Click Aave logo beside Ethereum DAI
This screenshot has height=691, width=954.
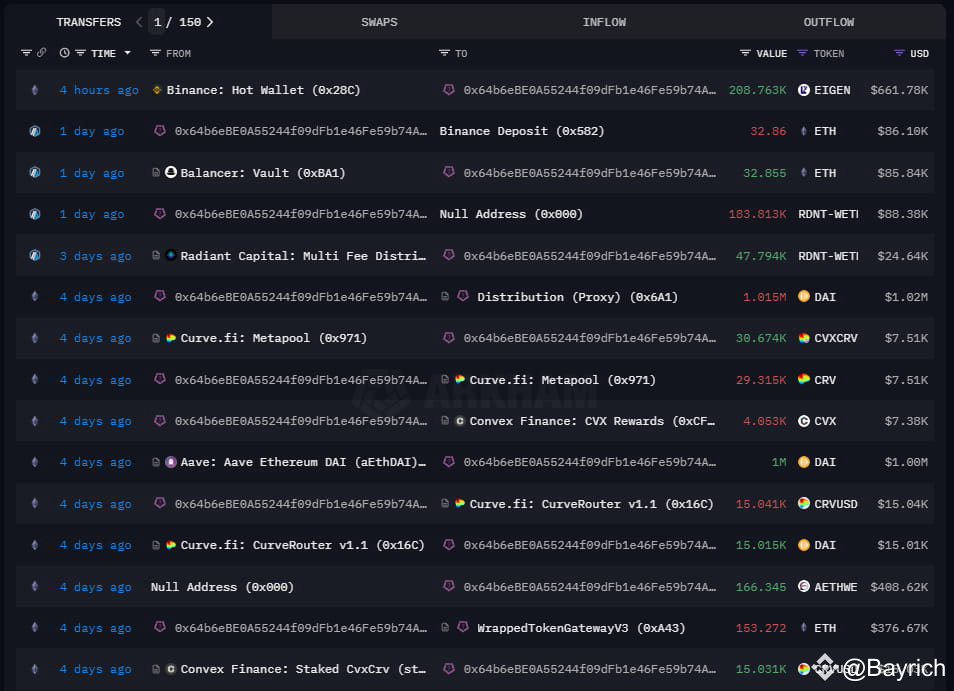point(171,462)
